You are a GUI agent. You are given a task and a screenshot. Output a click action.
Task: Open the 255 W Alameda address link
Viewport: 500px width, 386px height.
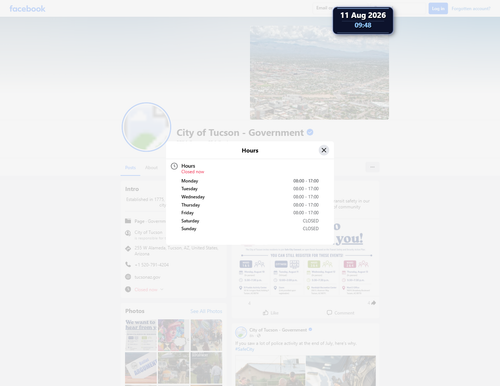(176, 251)
